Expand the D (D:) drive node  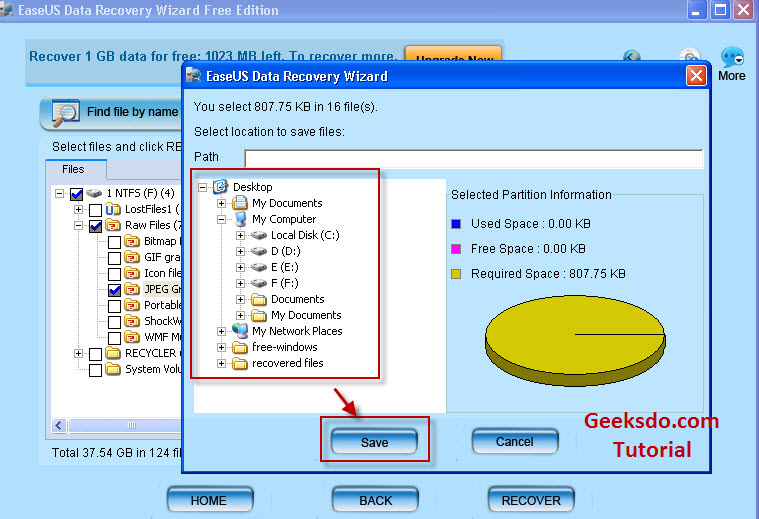(240, 251)
